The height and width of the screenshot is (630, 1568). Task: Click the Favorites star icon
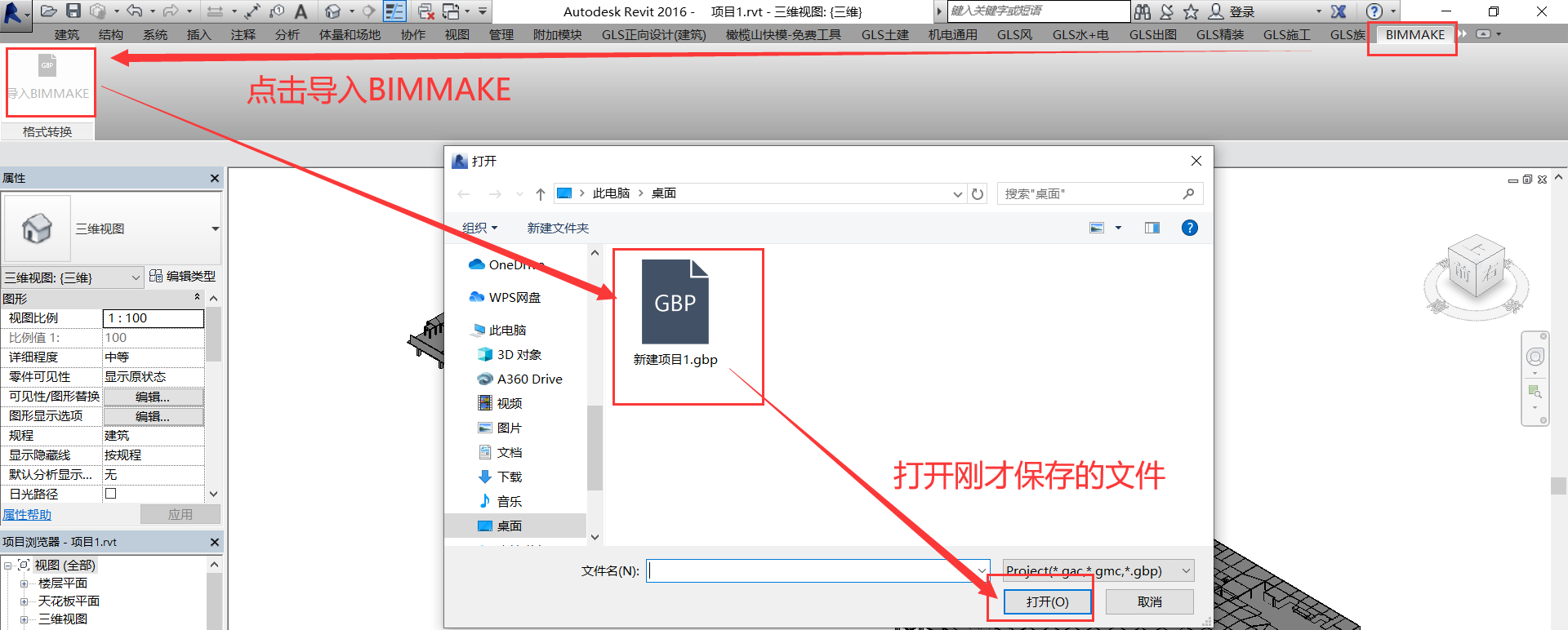click(1191, 11)
